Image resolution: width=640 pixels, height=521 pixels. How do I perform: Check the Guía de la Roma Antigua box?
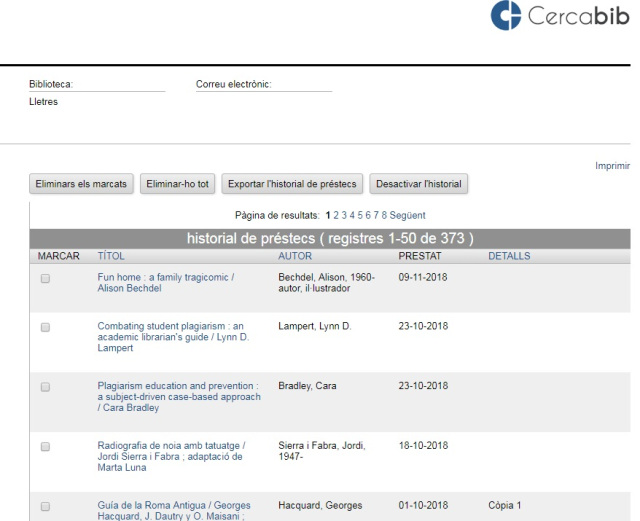pos(45,505)
